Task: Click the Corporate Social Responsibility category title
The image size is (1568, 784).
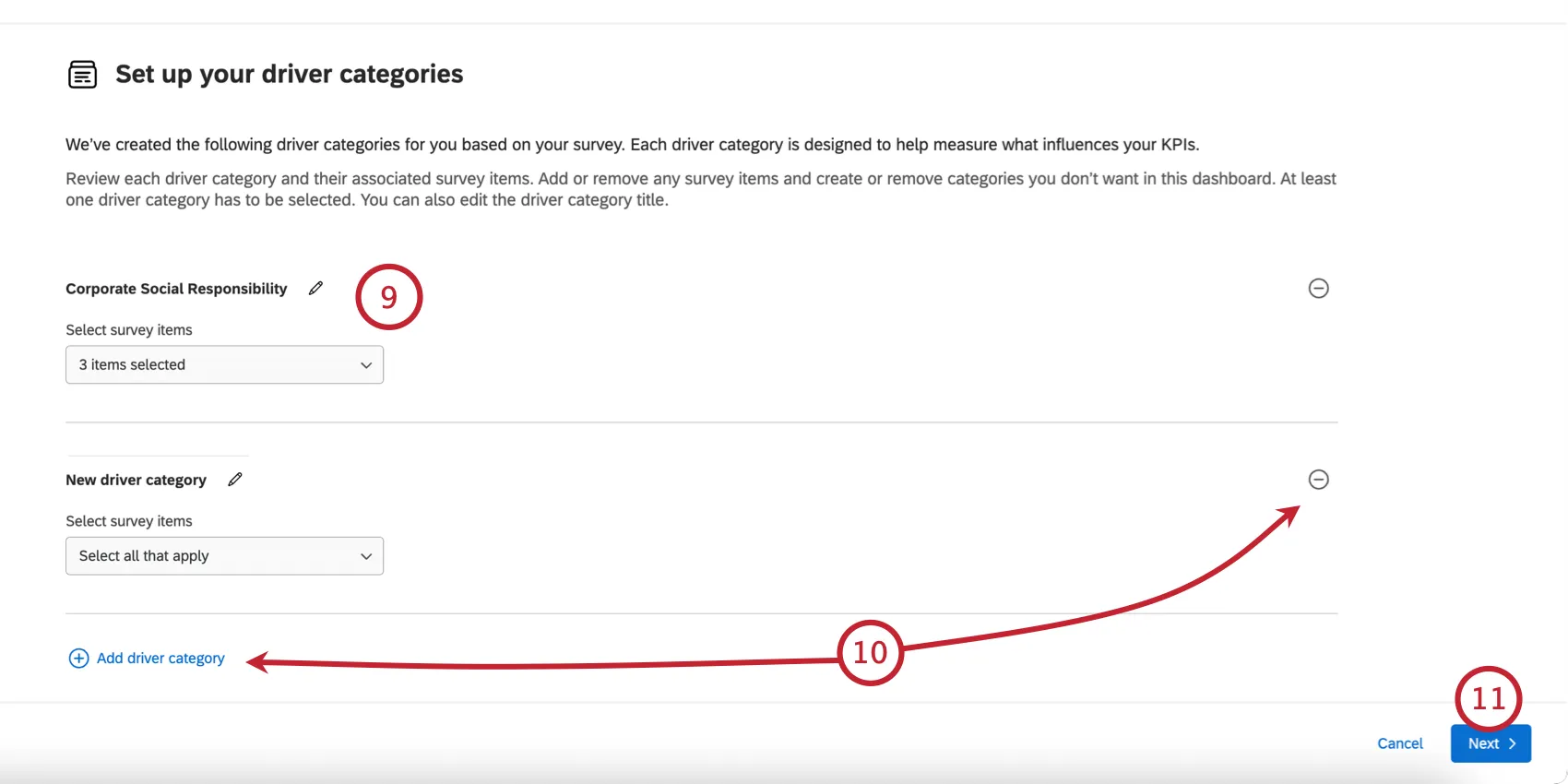Action: coord(176,289)
